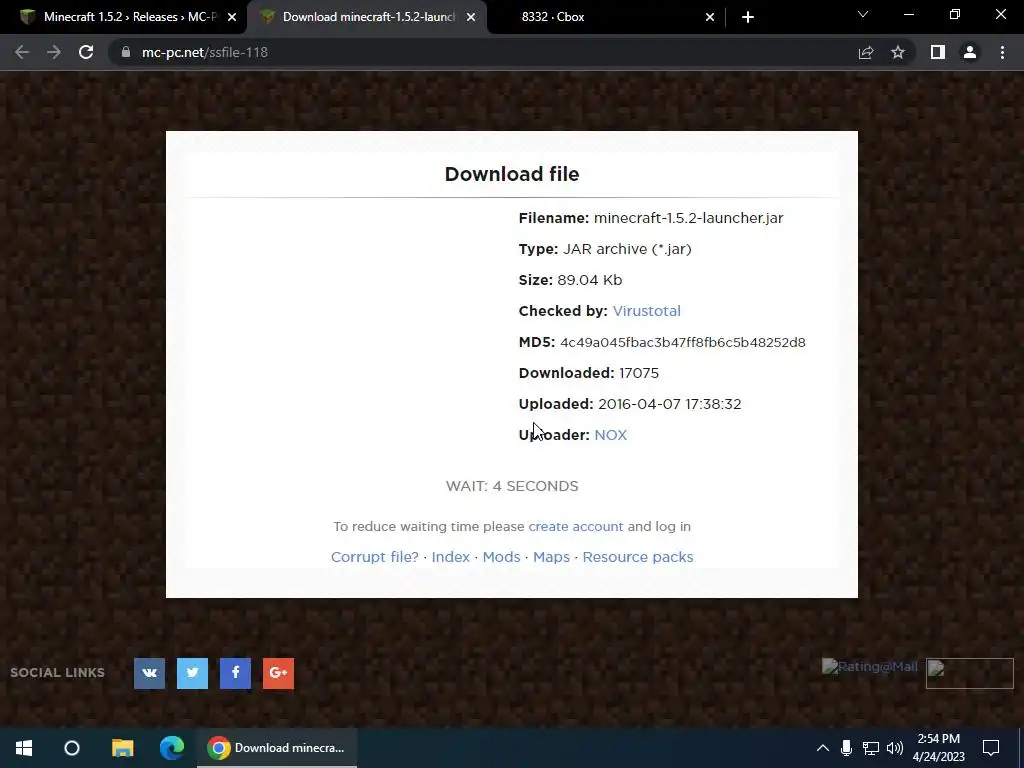Open Chrome's three-dot menu
Image resolution: width=1024 pixels, height=768 pixels.
1002,52
